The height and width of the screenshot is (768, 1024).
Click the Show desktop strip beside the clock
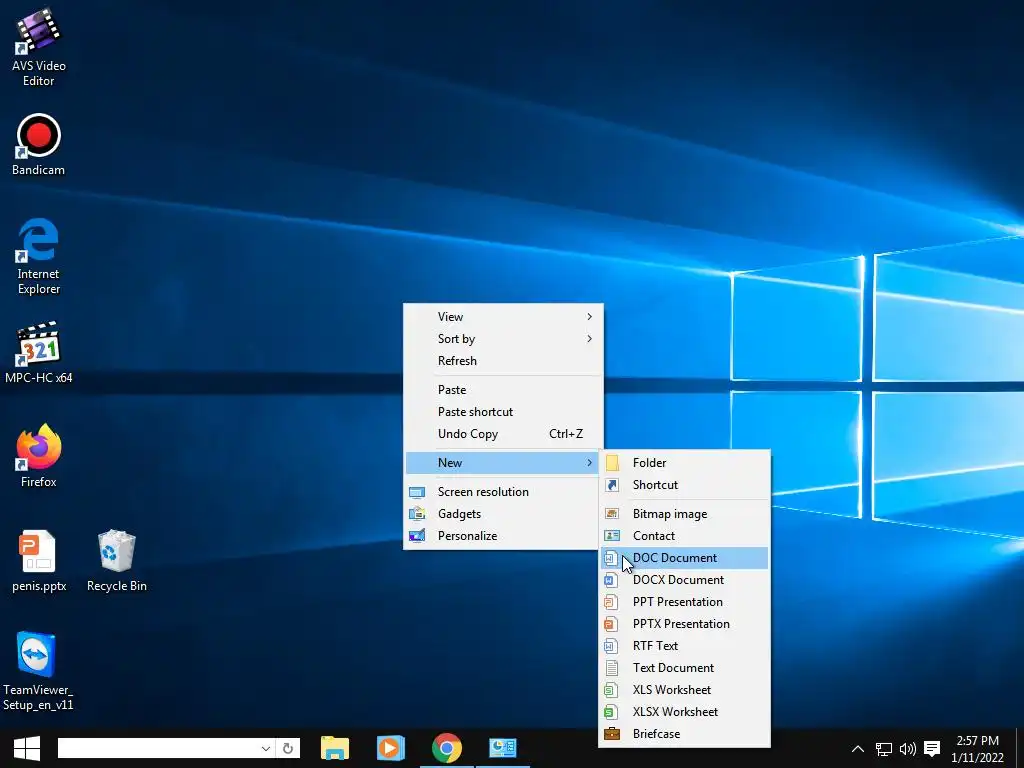(x=1020, y=748)
